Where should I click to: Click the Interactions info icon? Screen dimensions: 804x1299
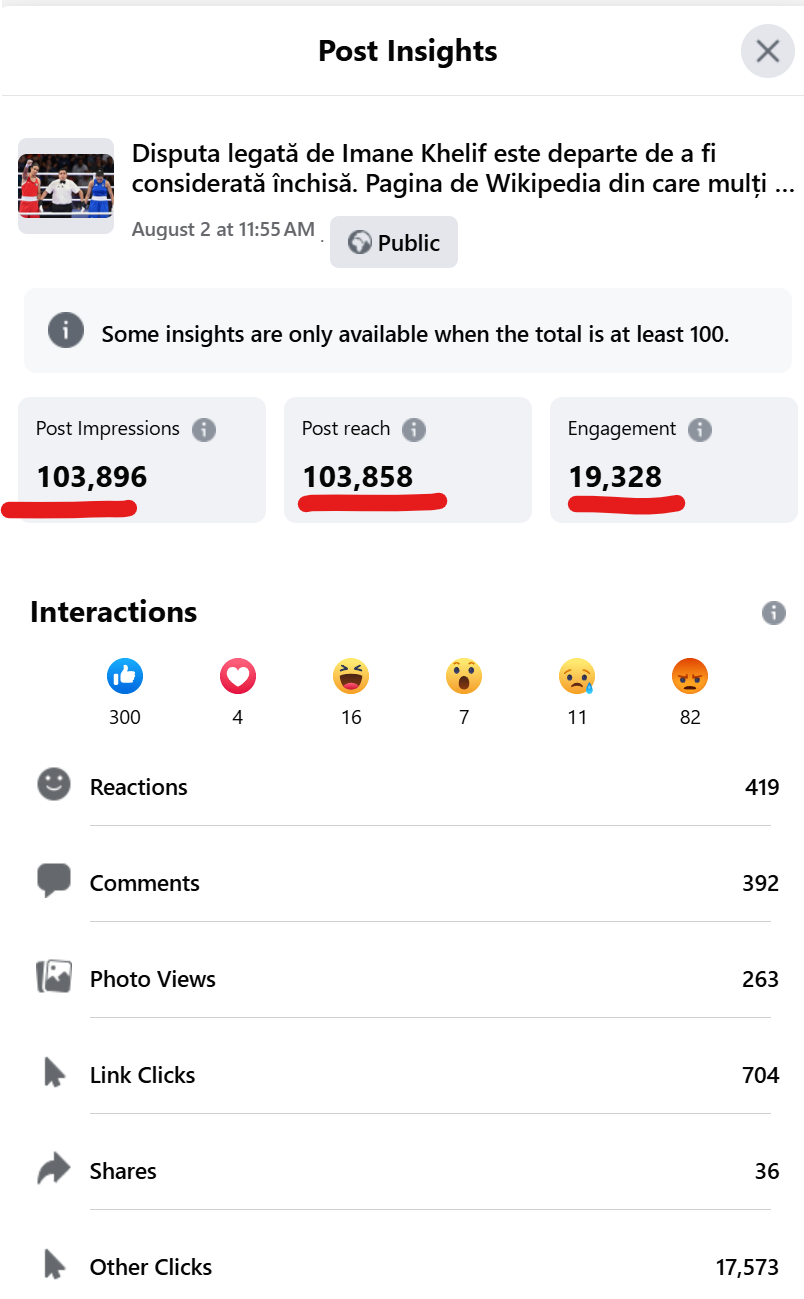[773, 613]
